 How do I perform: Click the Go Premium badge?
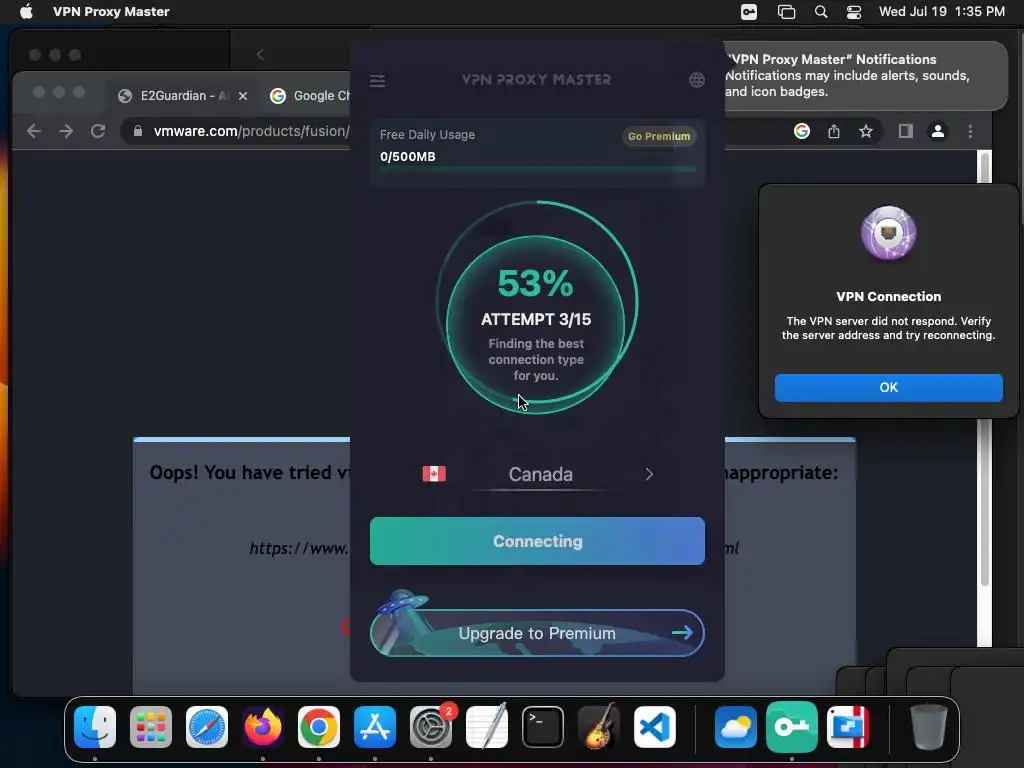point(659,136)
